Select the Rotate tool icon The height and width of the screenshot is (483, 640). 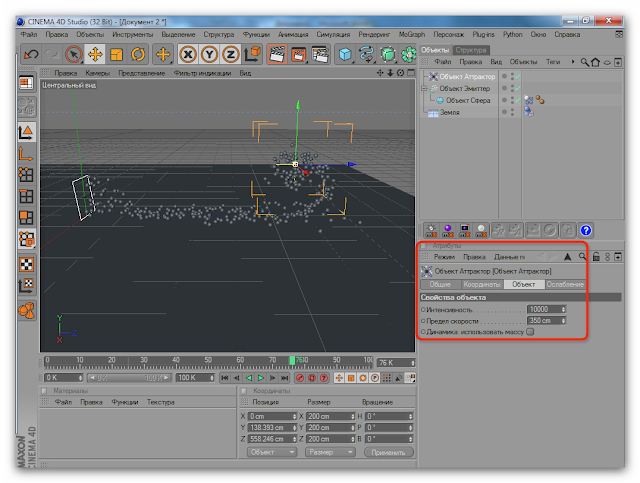tap(138, 54)
